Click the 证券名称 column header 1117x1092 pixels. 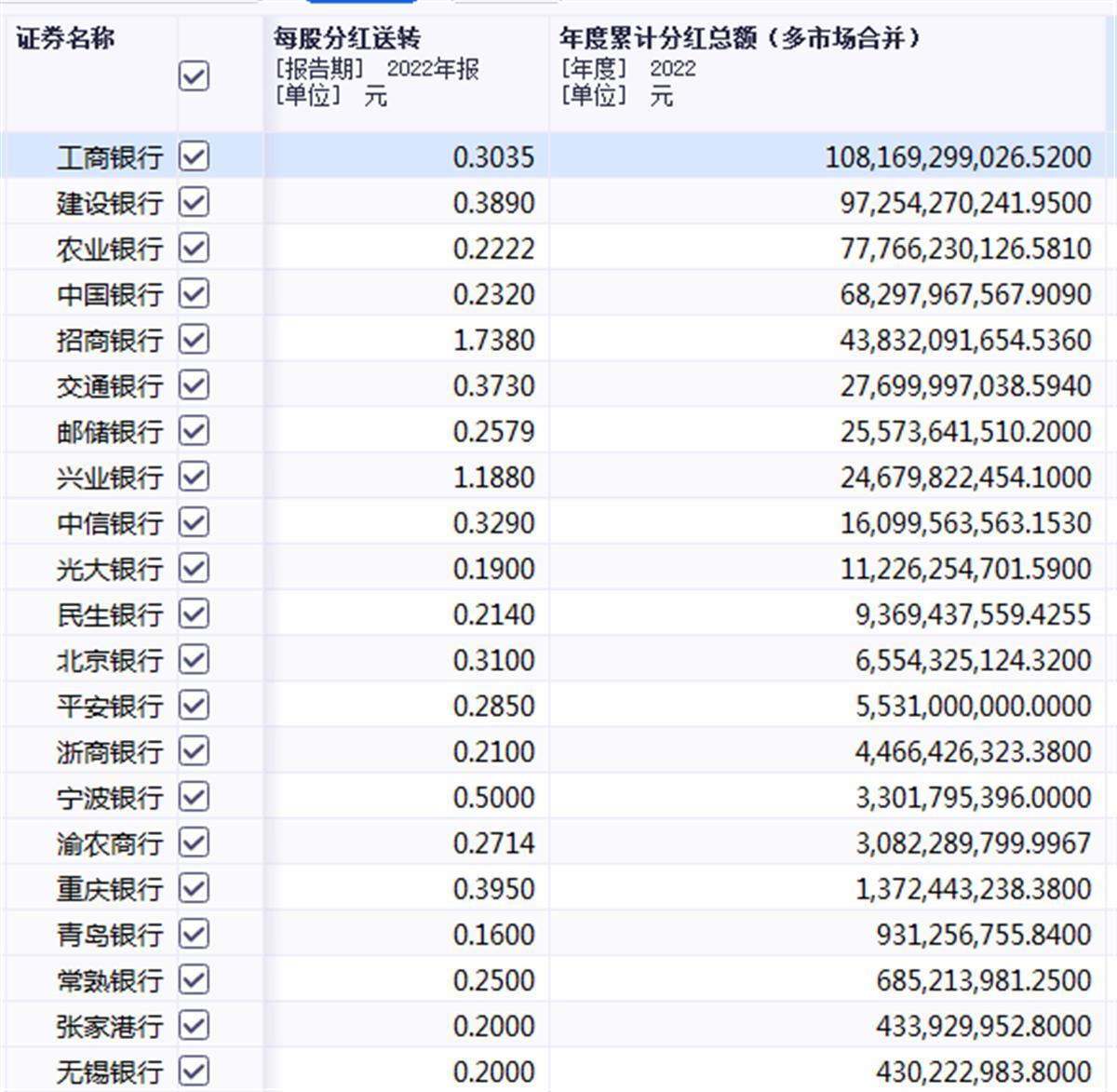coord(65,39)
